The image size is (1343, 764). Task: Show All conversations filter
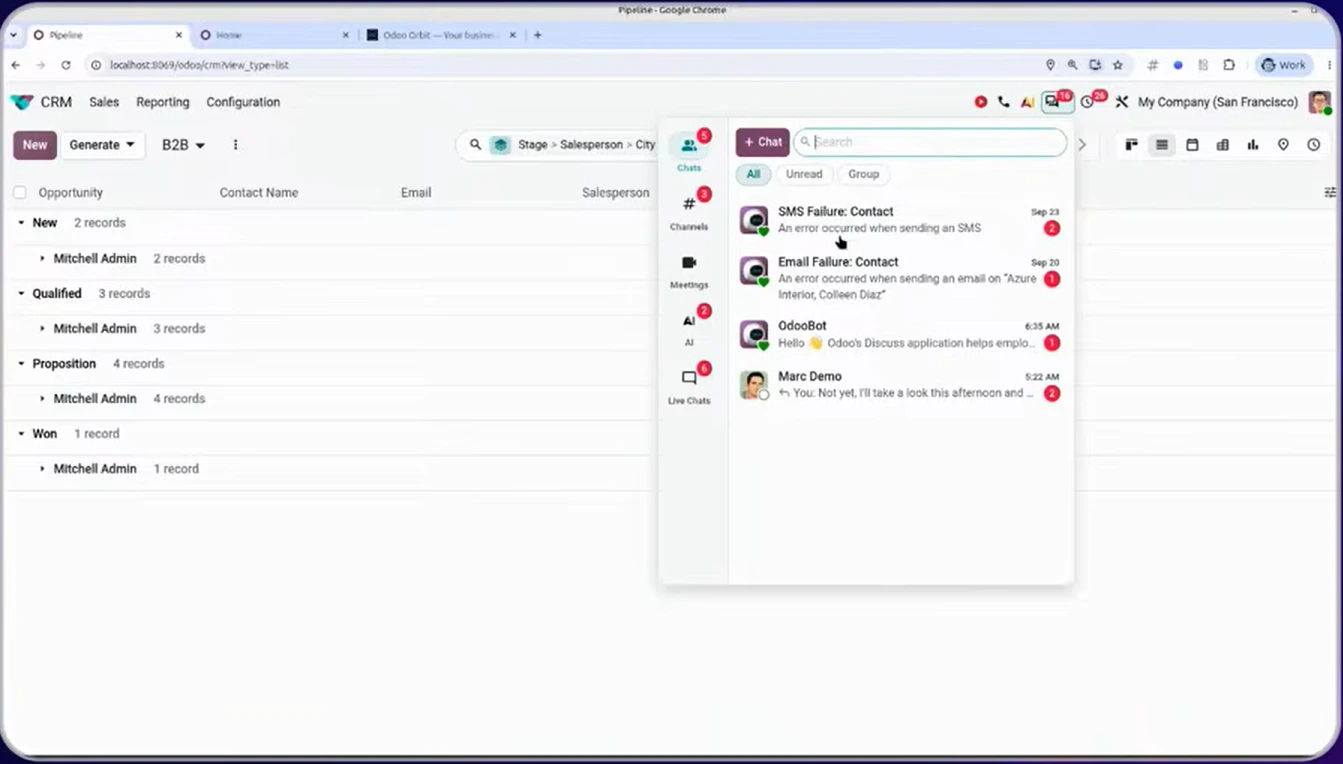[753, 174]
